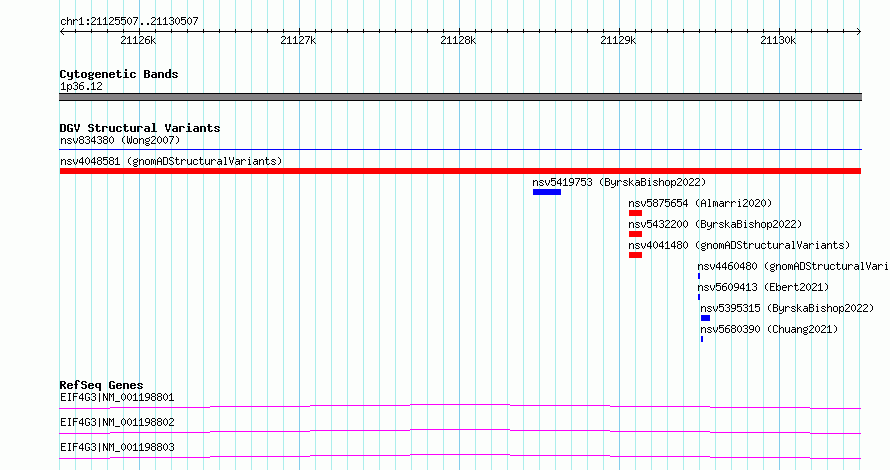Select the Cytogenetic Bands track title

tap(119, 74)
